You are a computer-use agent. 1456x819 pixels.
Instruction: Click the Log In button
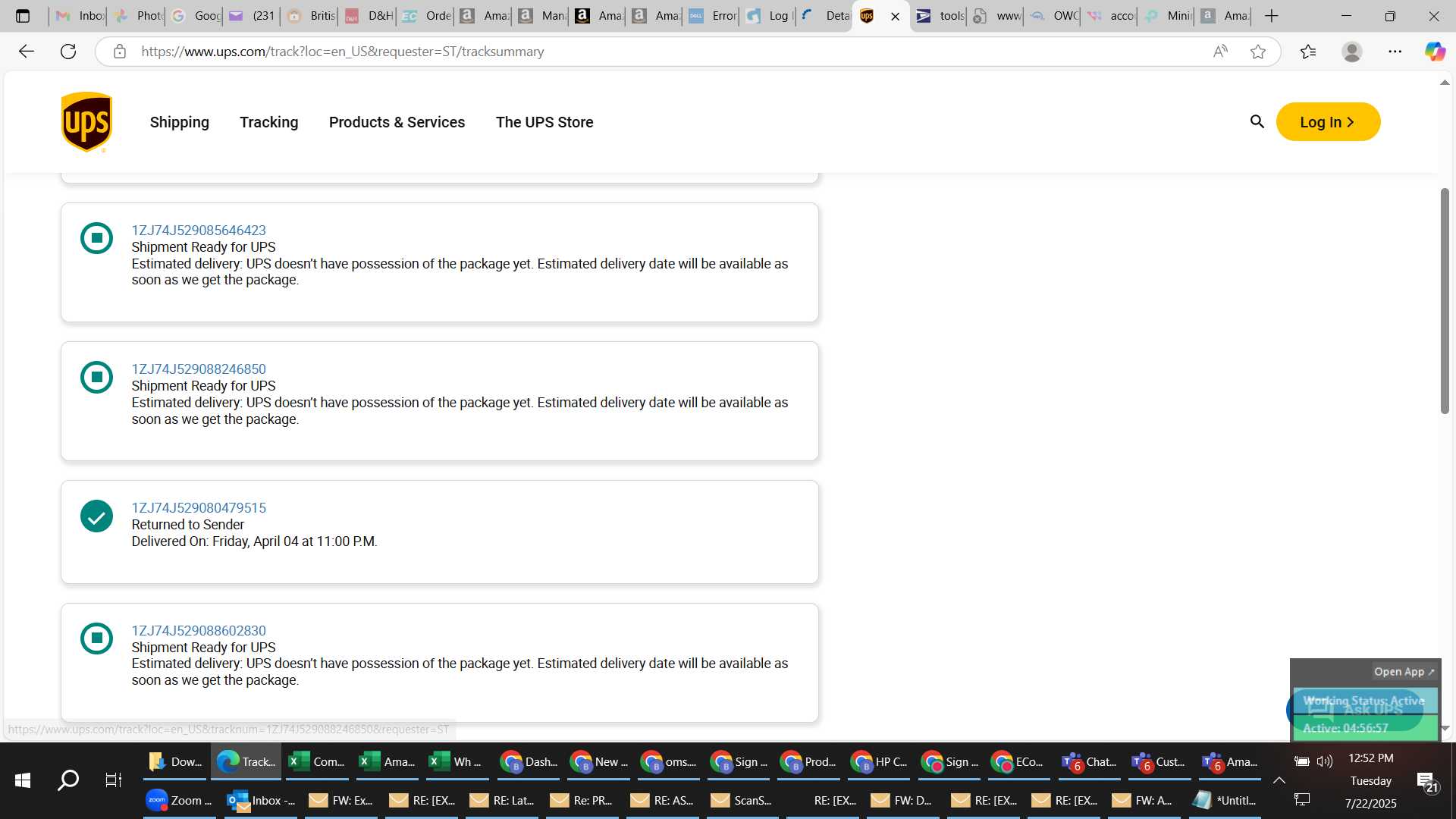1328,122
